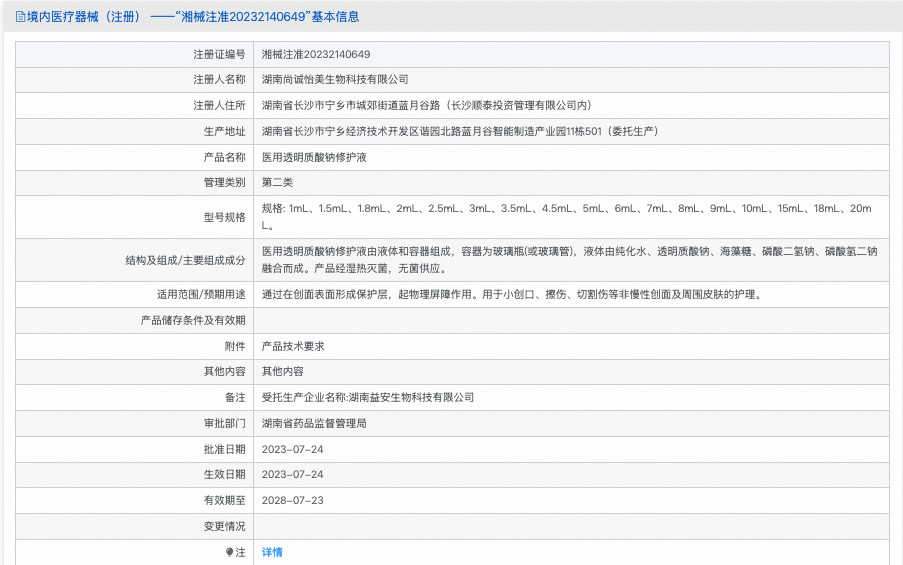Click the 备注 value with 湖南益安生物科技有限公司
The height and width of the screenshot is (565, 903).
click(367, 397)
